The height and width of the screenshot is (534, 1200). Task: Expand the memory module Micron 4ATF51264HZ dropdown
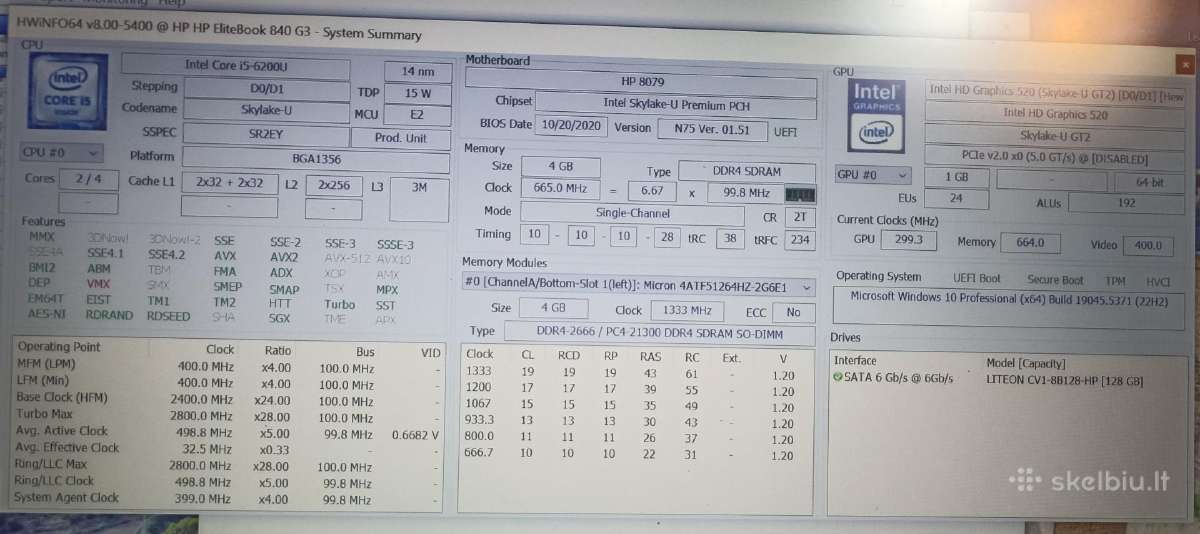pyautogui.click(x=638, y=286)
